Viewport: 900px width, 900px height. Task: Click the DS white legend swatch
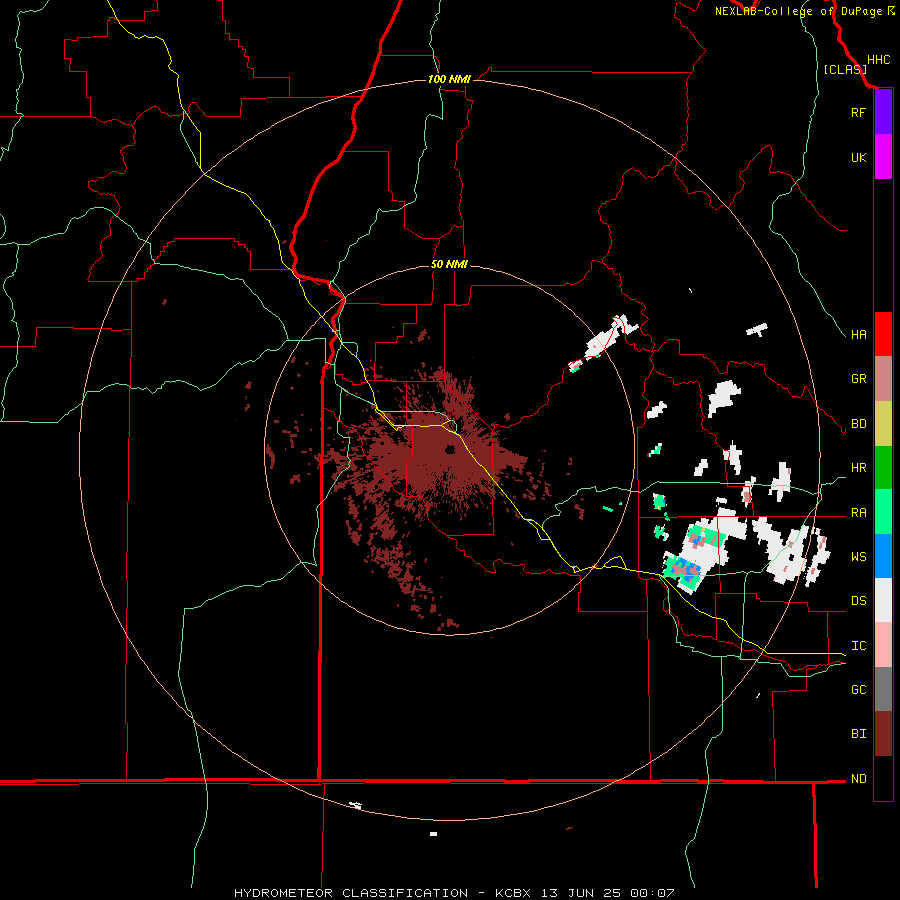pyautogui.click(x=883, y=600)
